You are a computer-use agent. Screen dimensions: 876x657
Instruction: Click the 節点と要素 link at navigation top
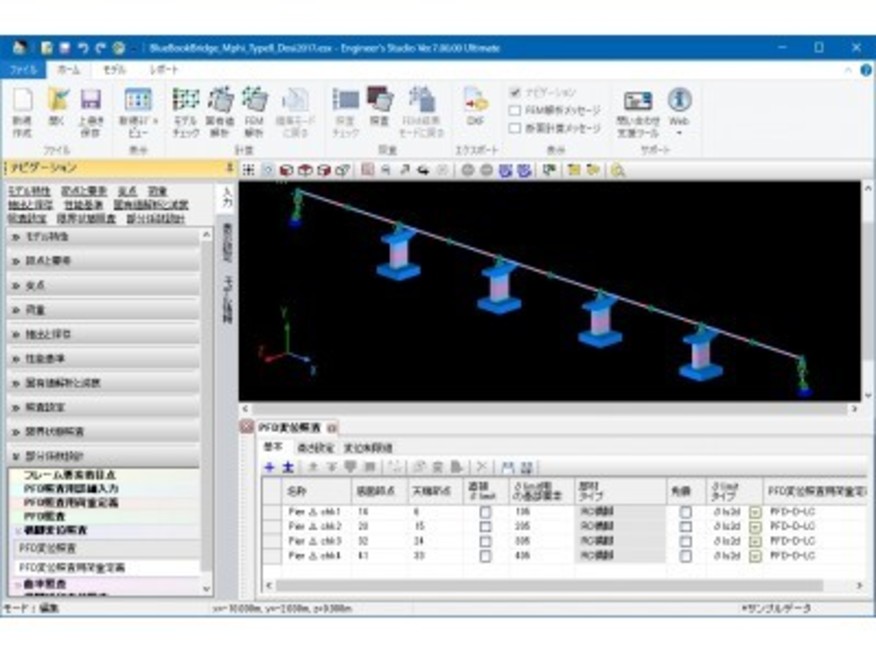84,191
